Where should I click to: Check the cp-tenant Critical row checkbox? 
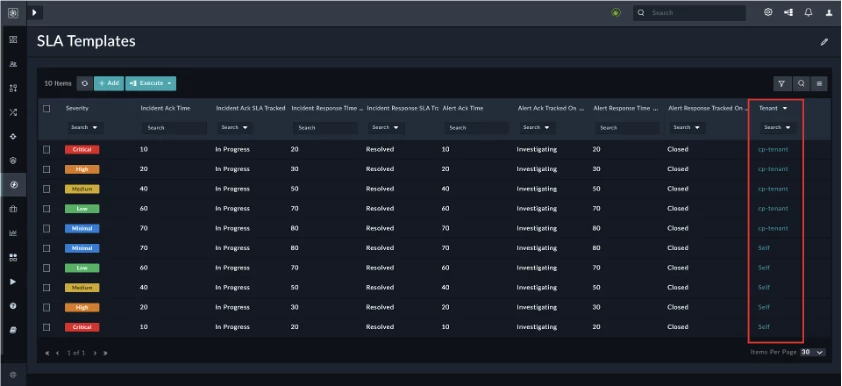tap(47, 149)
